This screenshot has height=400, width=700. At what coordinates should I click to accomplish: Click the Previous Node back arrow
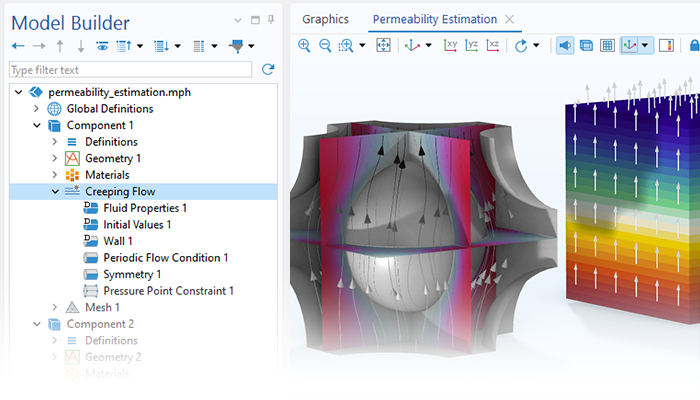18,46
